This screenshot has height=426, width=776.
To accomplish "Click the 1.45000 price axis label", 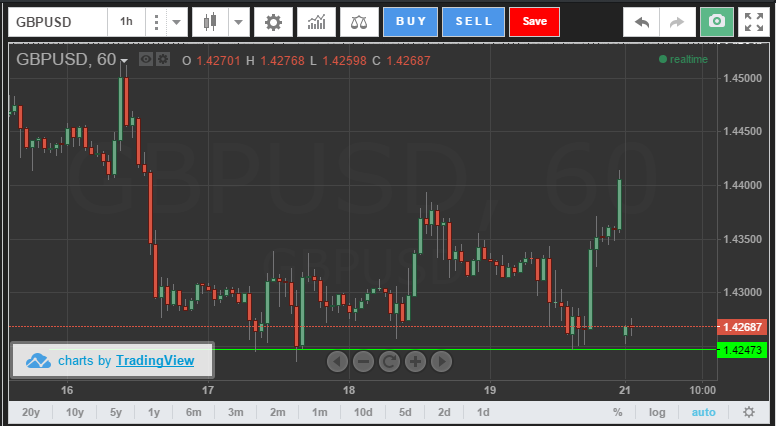I will [x=742, y=78].
